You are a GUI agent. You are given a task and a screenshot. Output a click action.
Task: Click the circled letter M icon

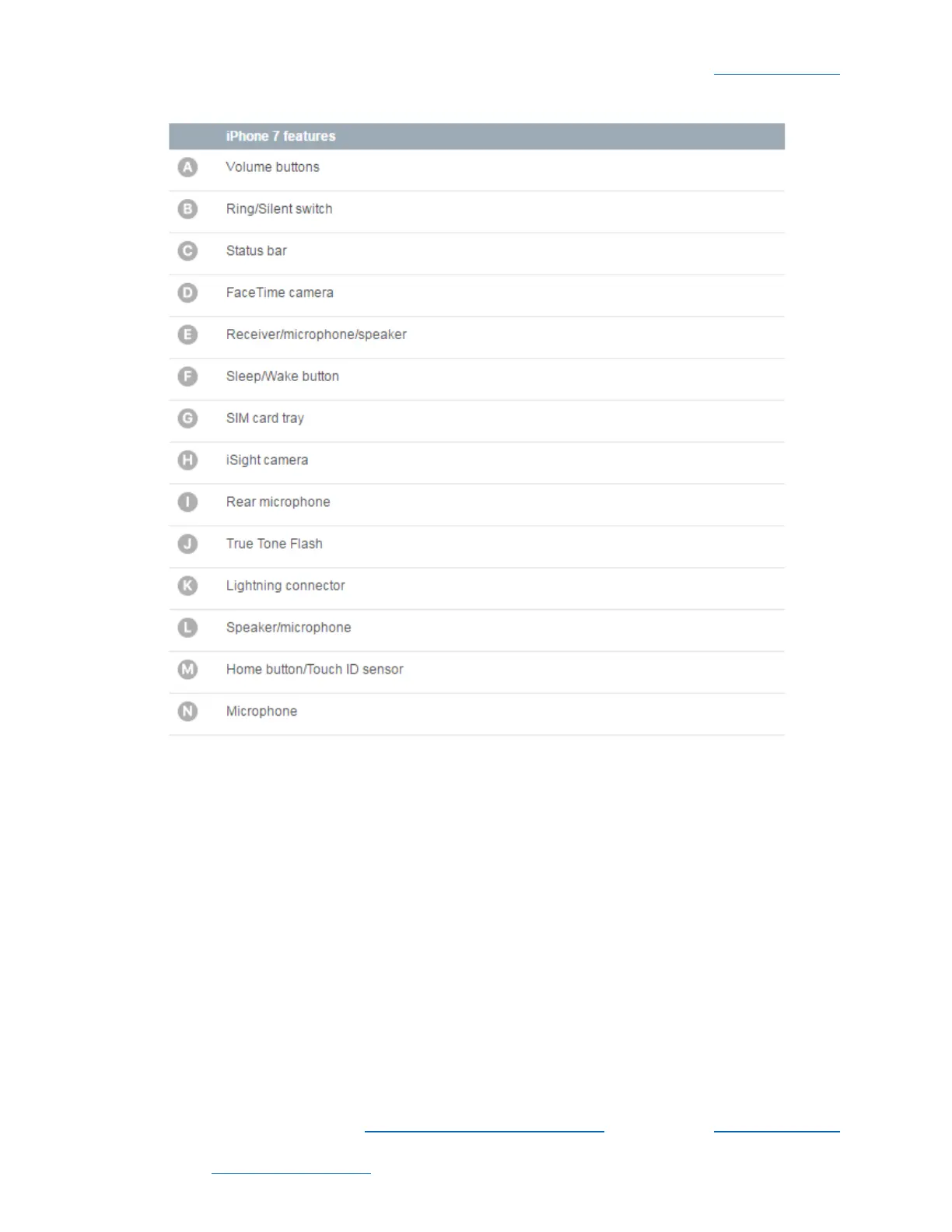pyautogui.click(x=187, y=670)
